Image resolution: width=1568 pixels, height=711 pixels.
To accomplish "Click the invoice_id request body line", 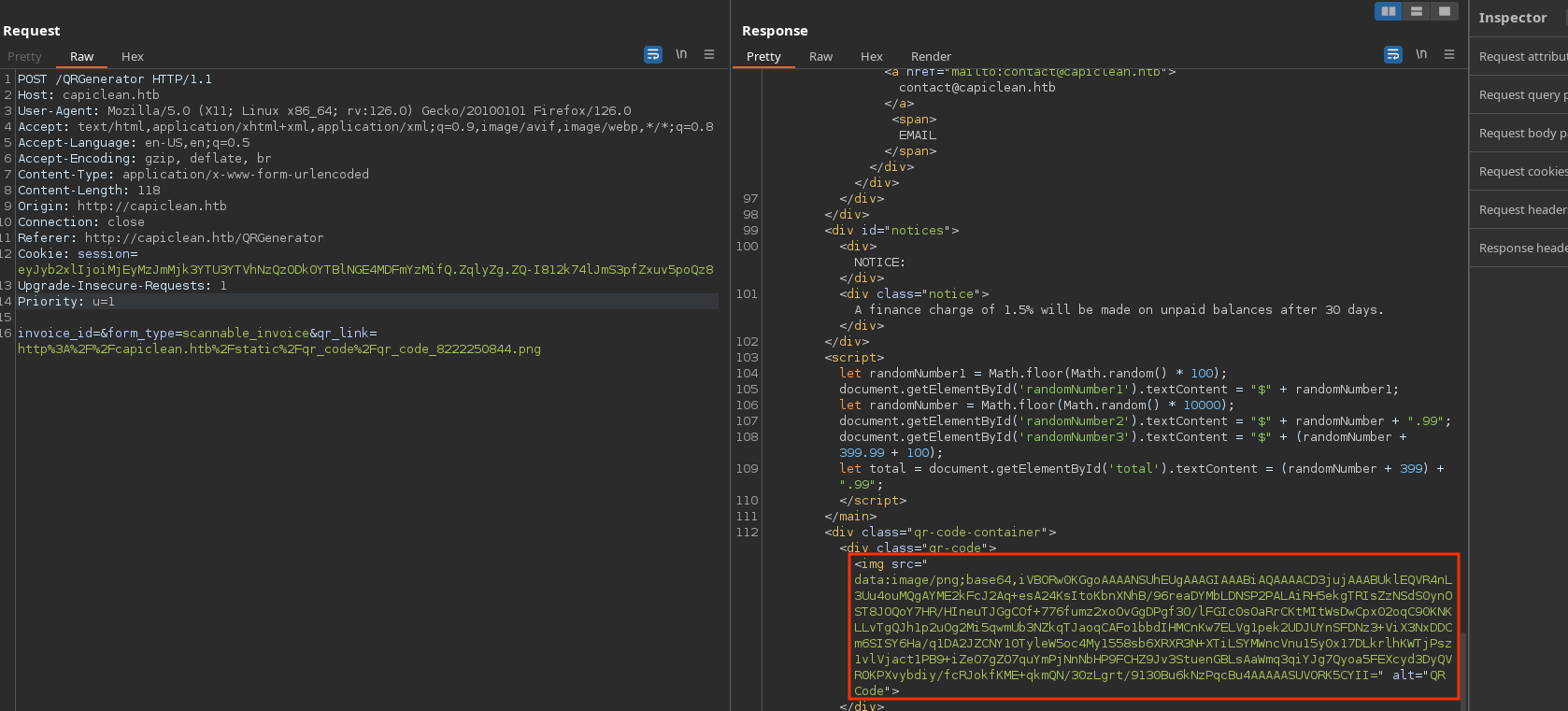I will [197, 334].
